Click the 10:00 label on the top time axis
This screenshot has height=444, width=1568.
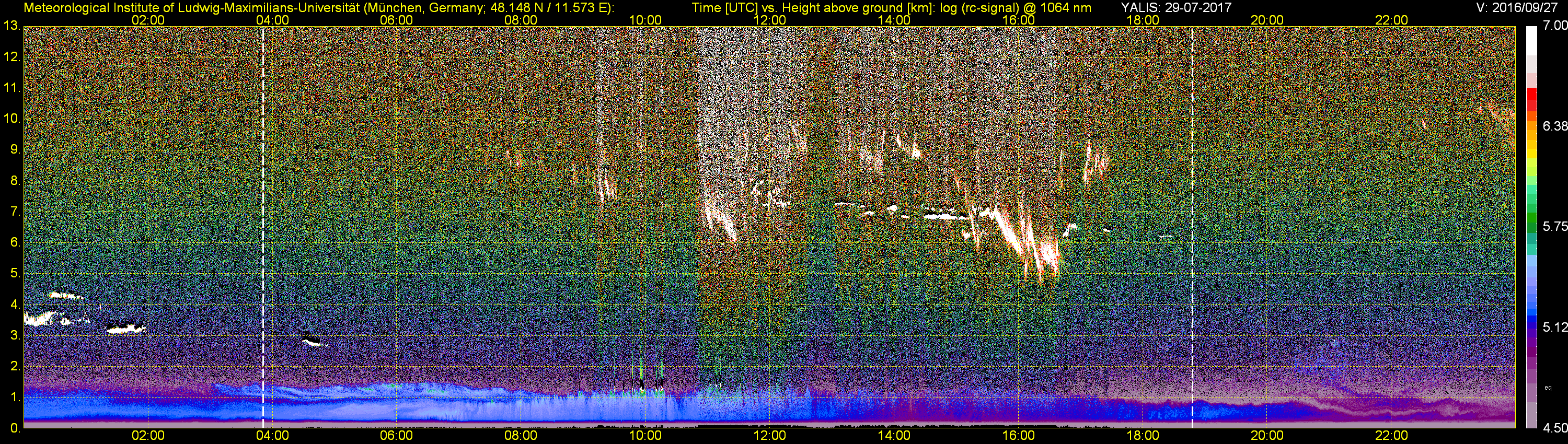coord(645,20)
